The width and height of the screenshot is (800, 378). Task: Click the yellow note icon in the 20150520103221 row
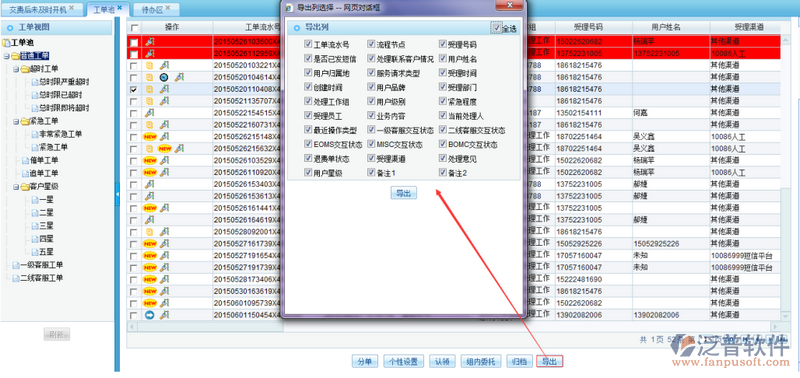149,65
